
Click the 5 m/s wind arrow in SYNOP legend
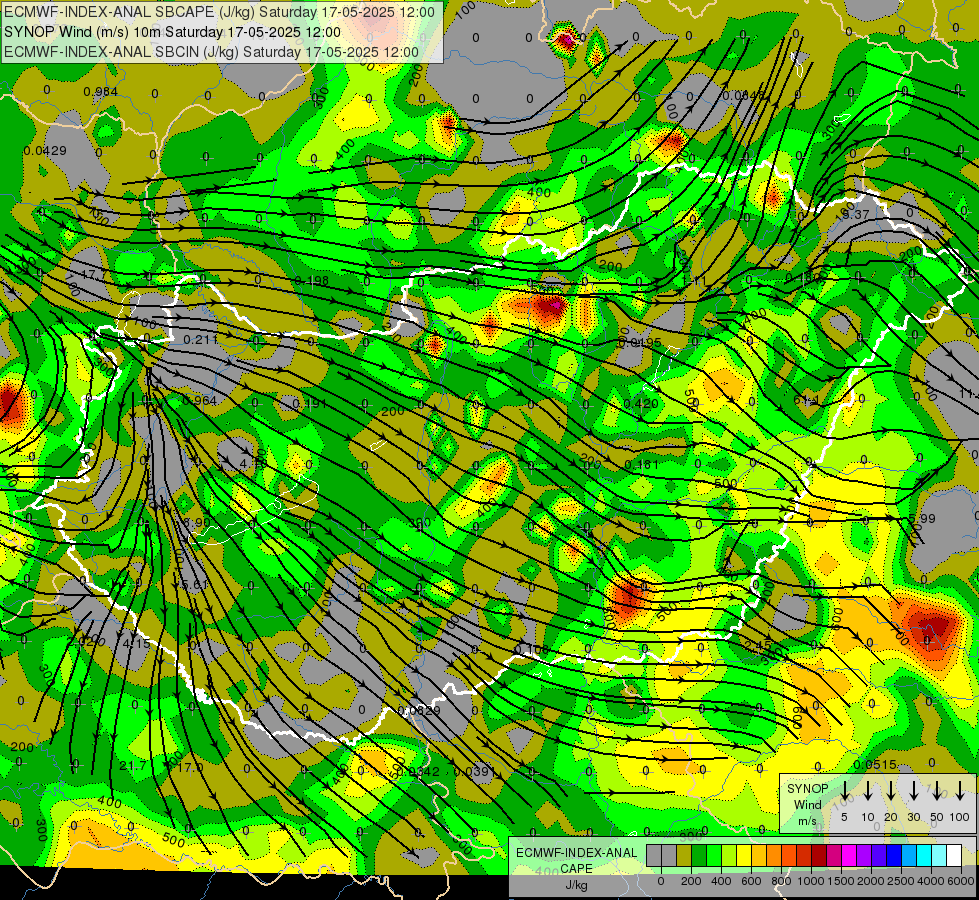click(x=844, y=791)
